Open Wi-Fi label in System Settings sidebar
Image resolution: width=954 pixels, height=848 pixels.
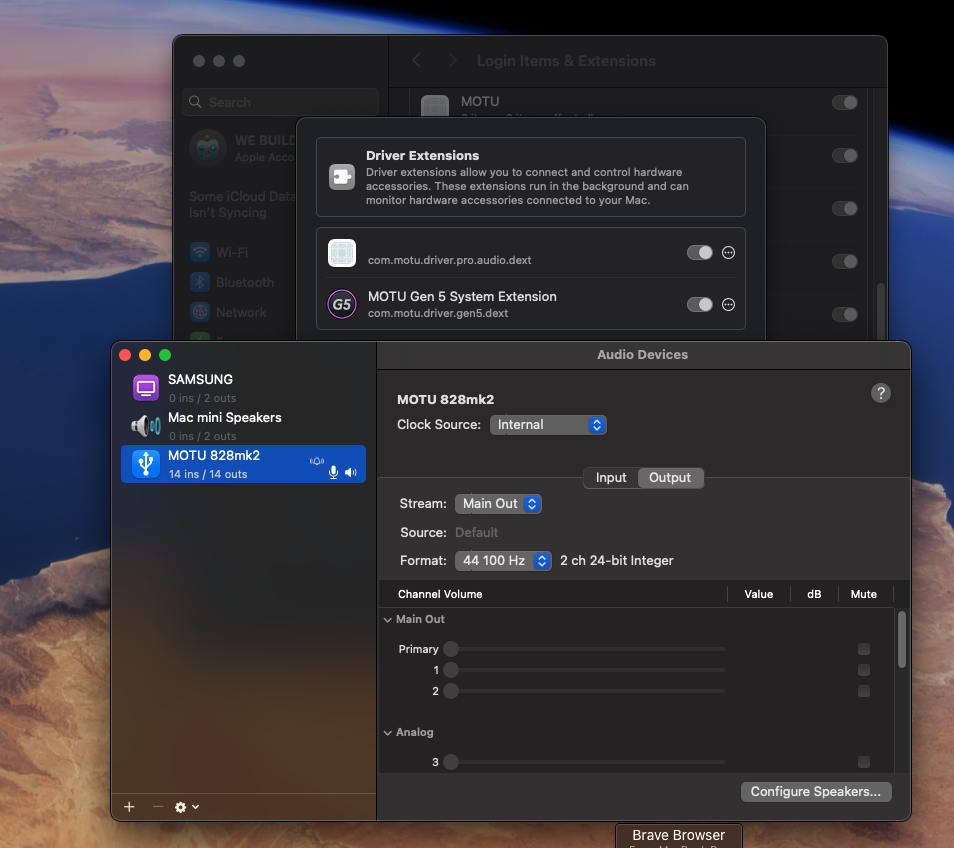pyautogui.click(x=232, y=252)
